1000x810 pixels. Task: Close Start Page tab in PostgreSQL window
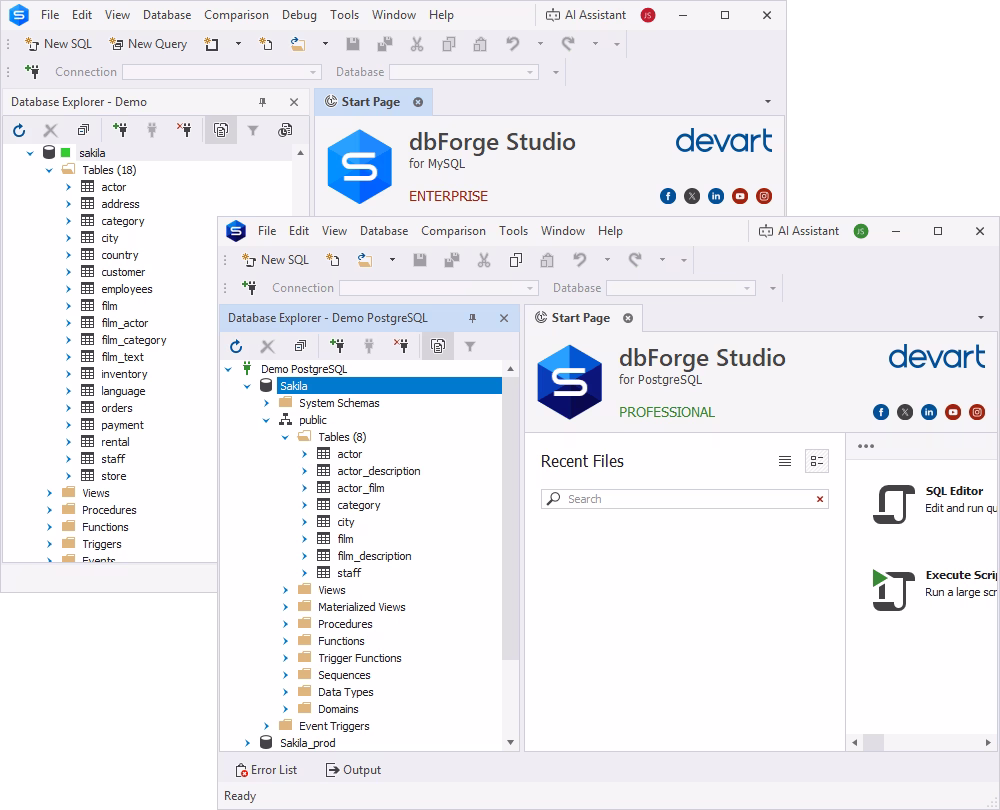tap(628, 318)
